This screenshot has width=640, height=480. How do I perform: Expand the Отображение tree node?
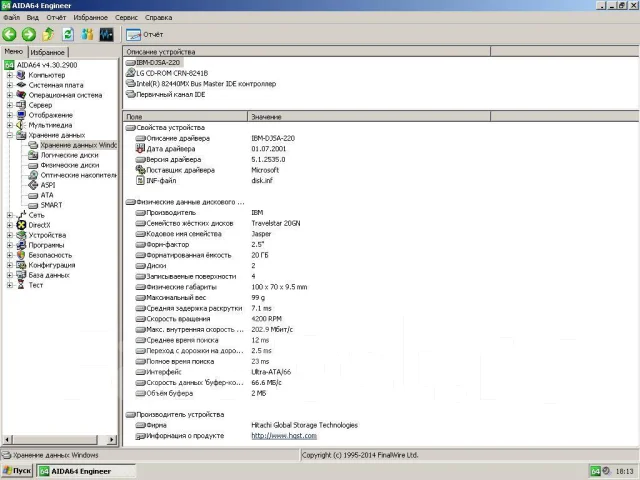[10, 115]
